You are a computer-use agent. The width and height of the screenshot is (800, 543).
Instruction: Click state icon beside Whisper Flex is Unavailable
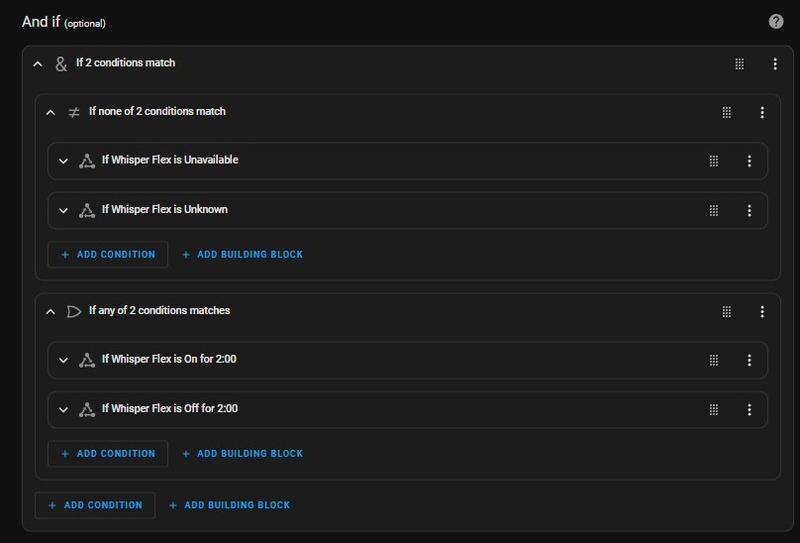click(87, 161)
